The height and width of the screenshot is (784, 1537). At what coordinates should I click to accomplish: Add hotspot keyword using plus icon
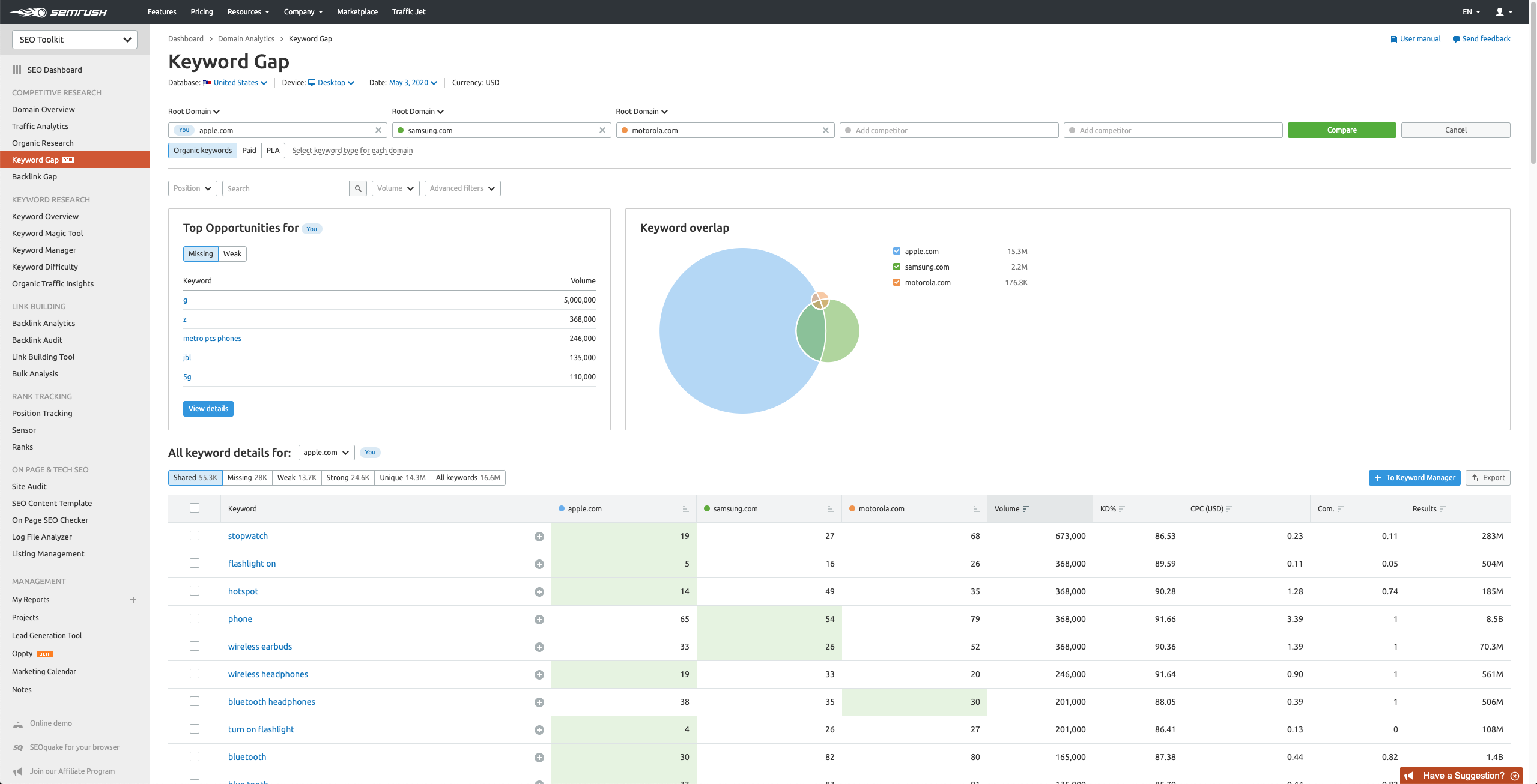coord(539,592)
